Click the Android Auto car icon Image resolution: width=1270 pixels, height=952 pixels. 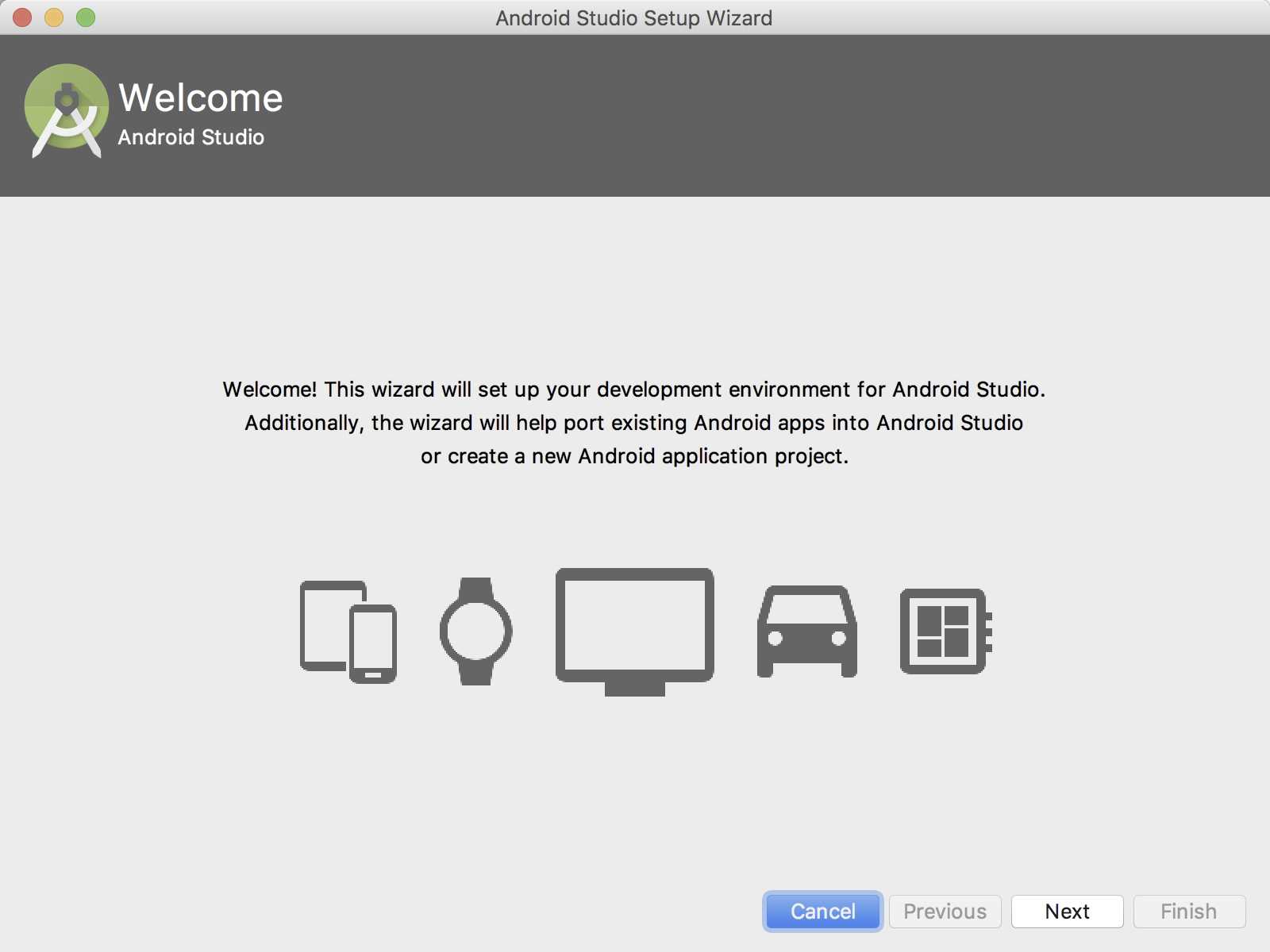(807, 631)
